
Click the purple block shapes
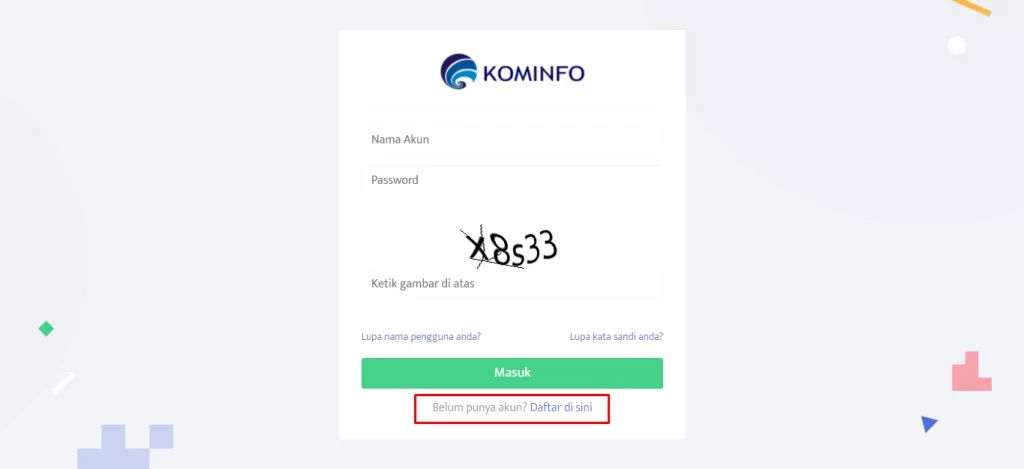[125, 447]
